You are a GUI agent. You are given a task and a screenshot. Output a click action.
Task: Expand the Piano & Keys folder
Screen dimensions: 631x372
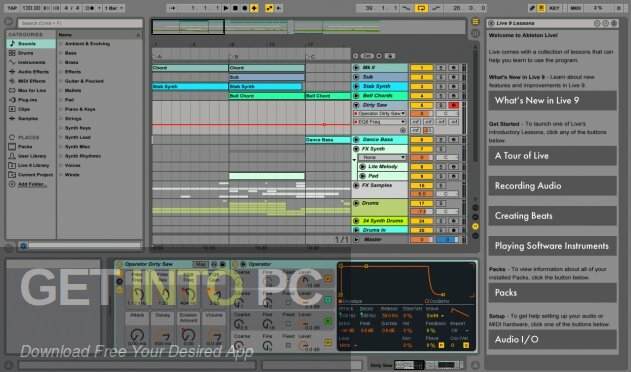61,109
